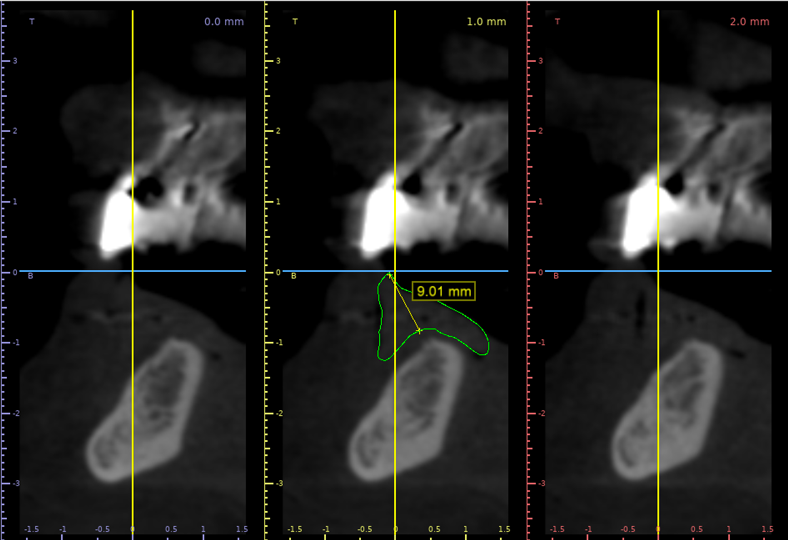Click the -3 tick on the 2.0 mm slice vertical ruler

coord(540,483)
